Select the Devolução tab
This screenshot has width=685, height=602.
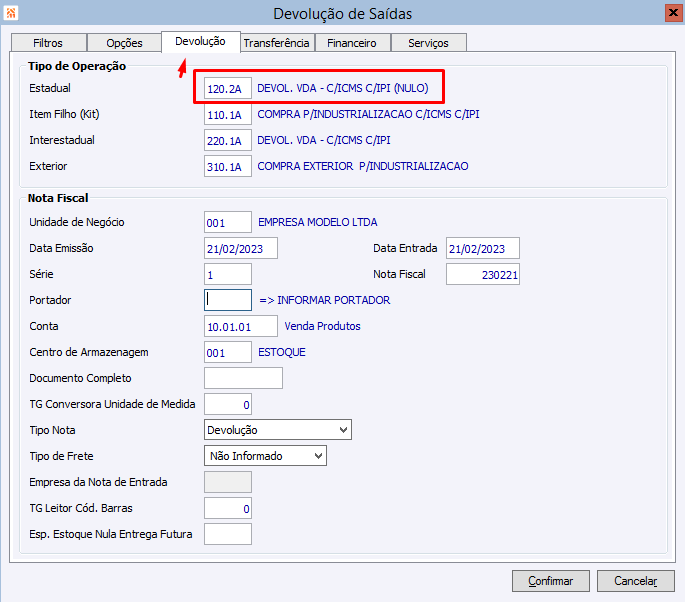click(x=201, y=42)
